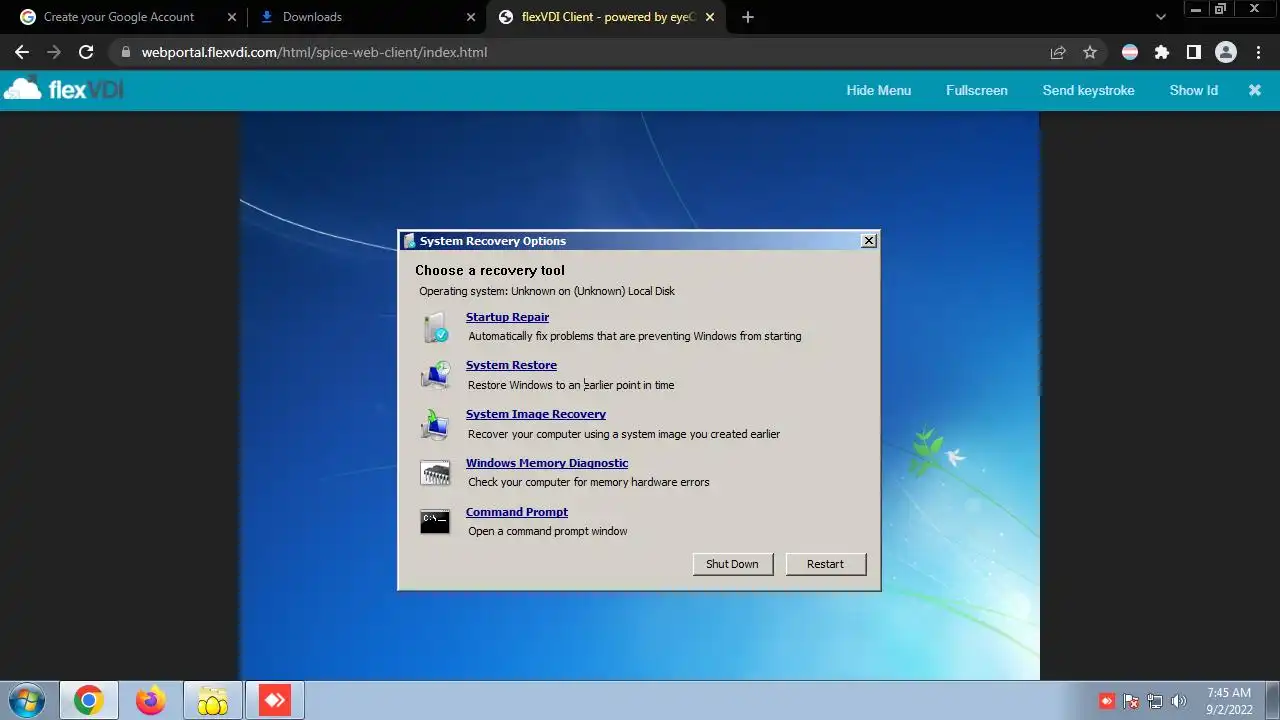This screenshot has height=720, width=1280.
Task: Close the Create your Google Account tab
Action: pyautogui.click(x=232, y=17)
